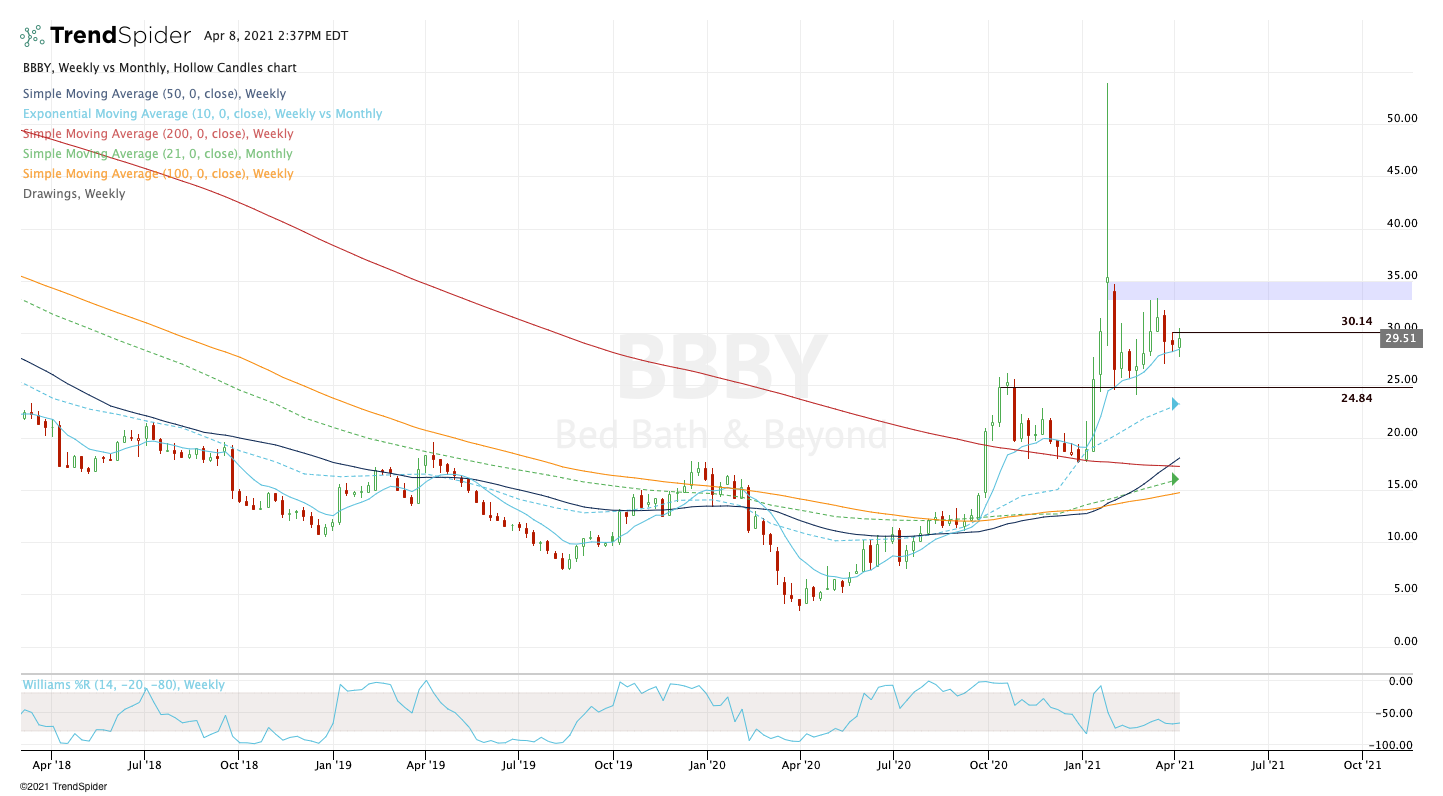Click the Jul '19 date label

518,765
